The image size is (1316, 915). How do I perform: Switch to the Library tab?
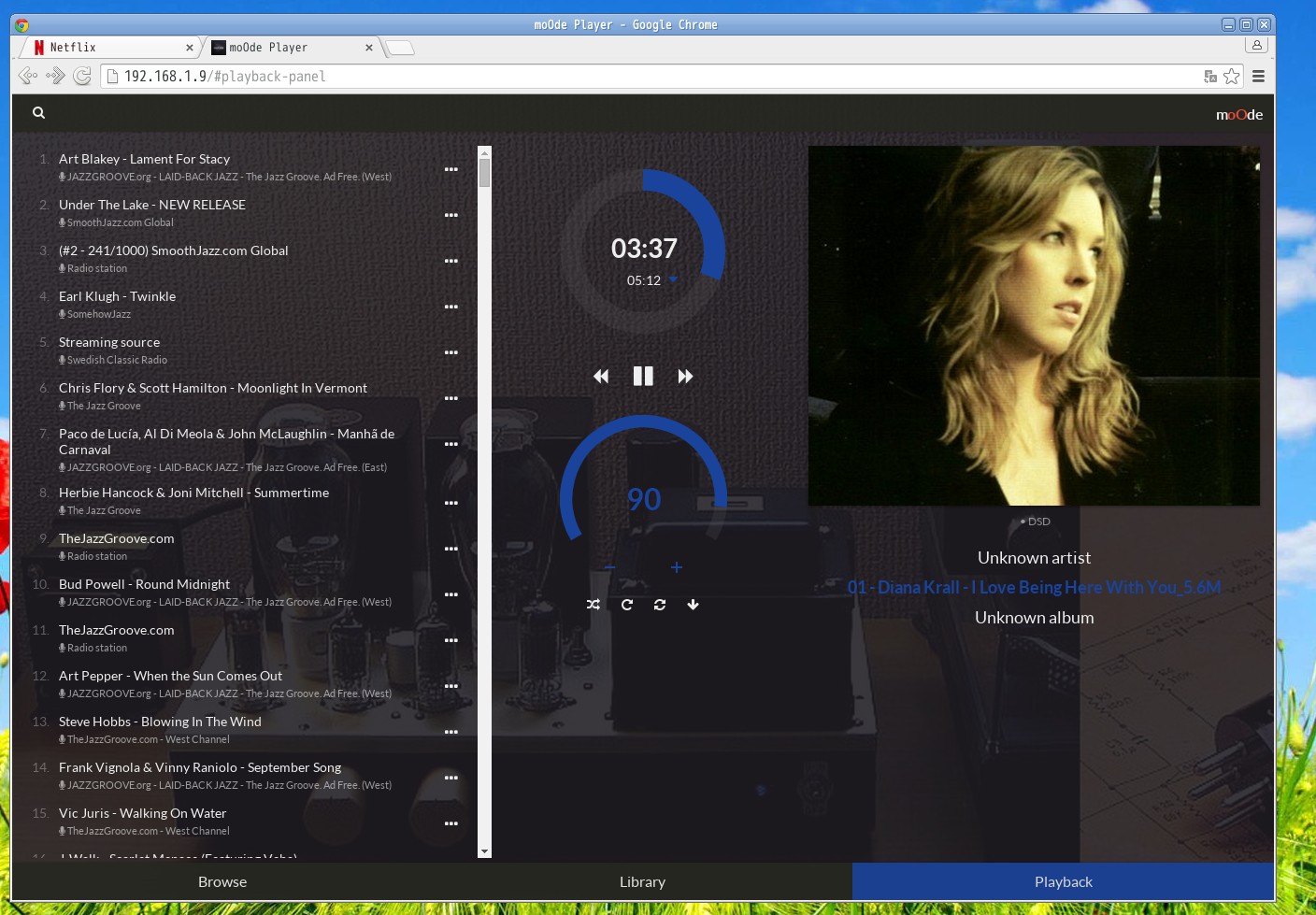point(642,881)
